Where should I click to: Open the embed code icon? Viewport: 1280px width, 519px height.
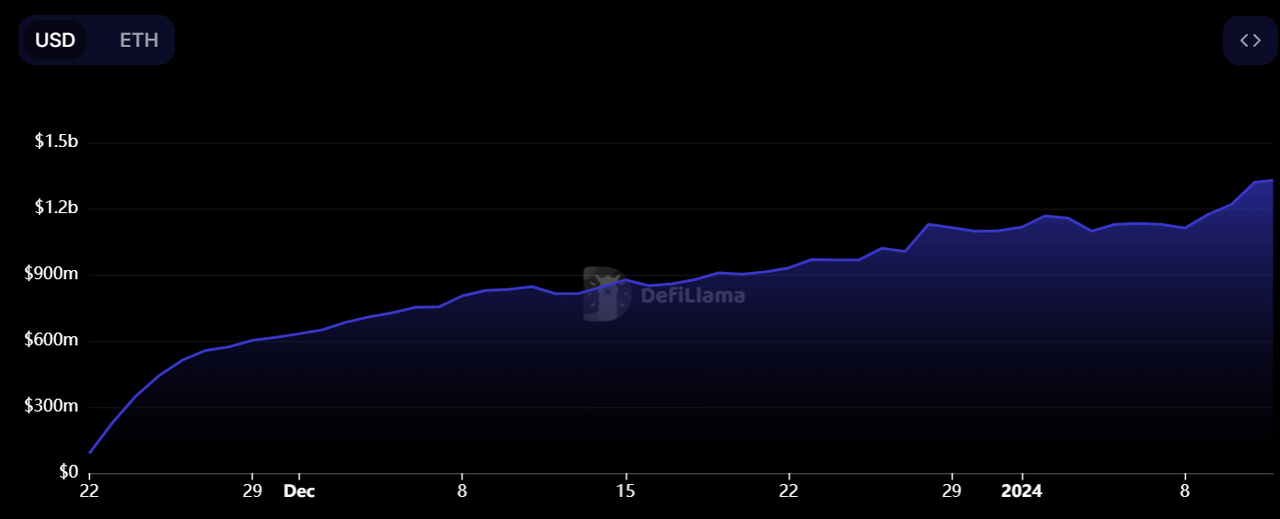click(1250, 40)
